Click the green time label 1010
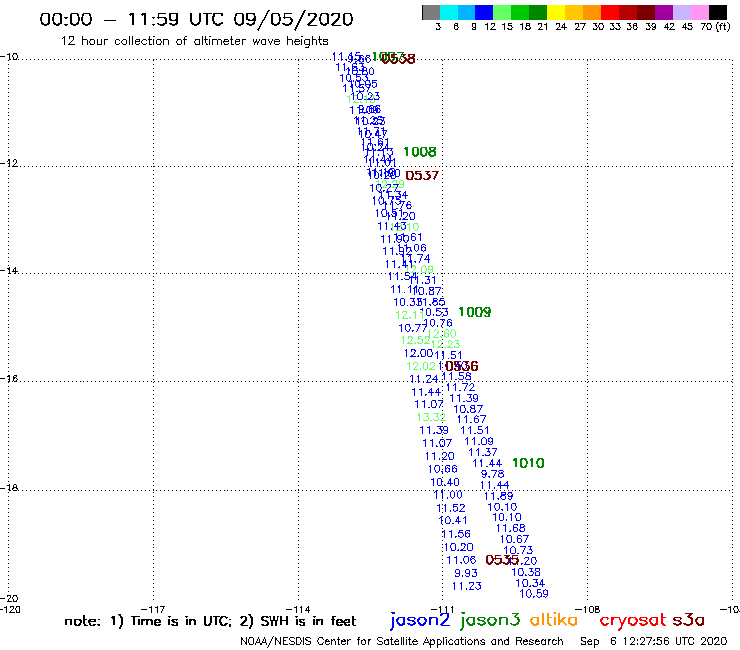740x650 pixels. pos(528,463)
